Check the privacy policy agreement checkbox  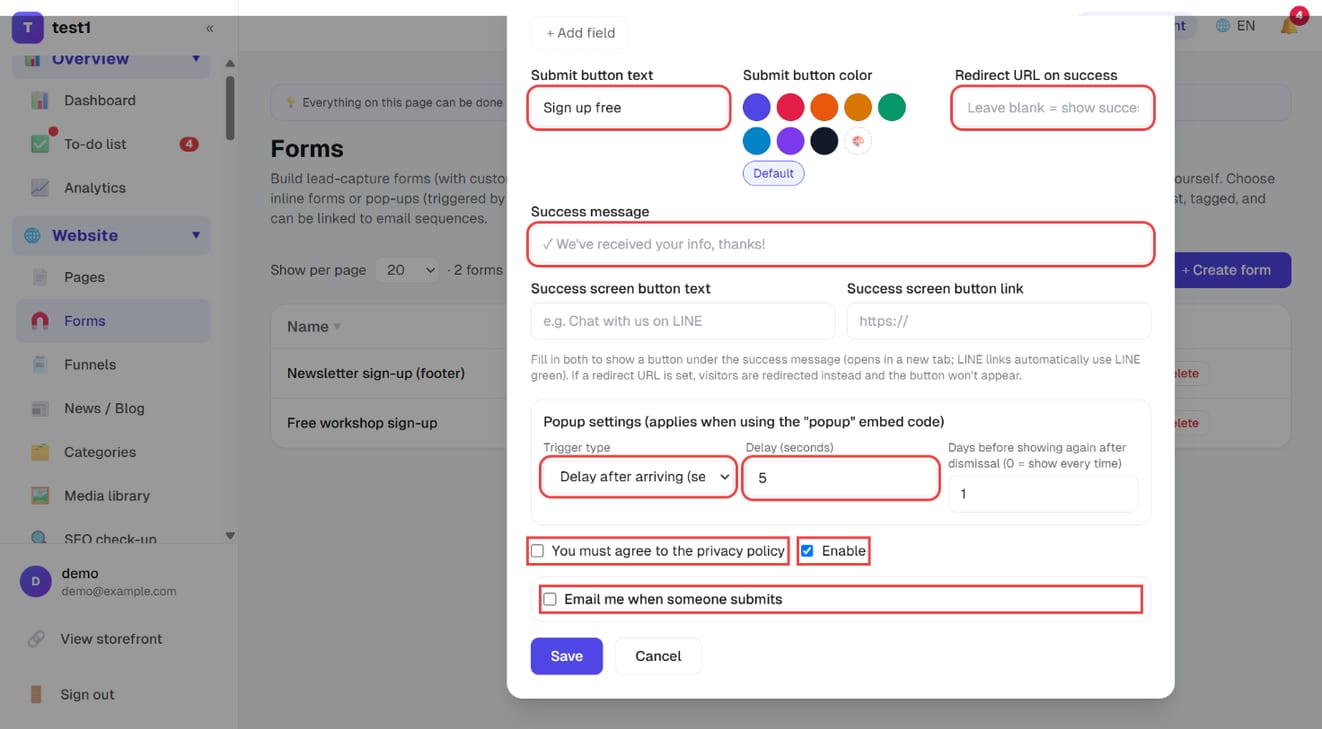[538, 551]
